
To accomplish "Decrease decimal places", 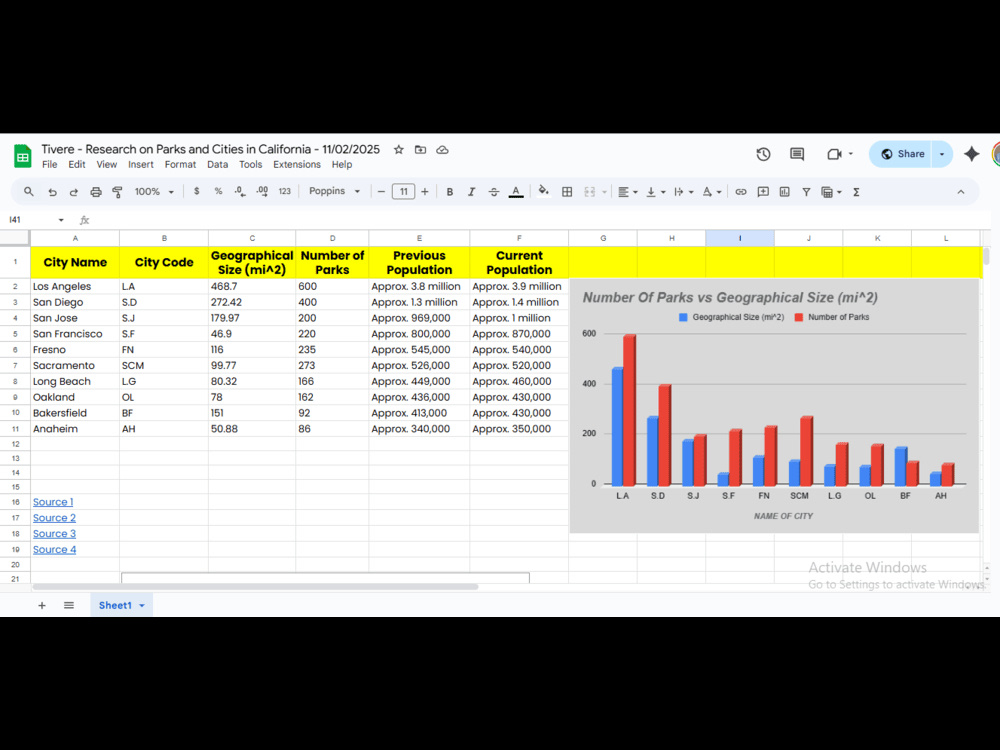I will point(240,191).
